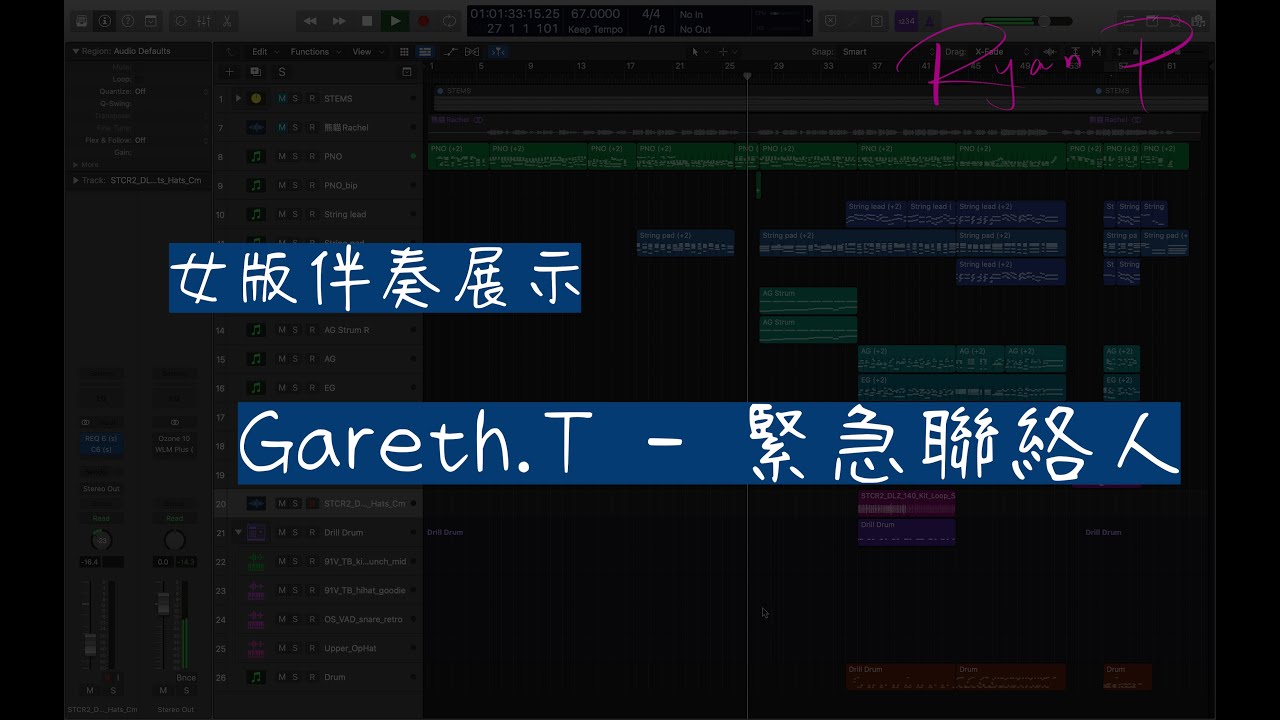Open the Mixer faders icon
1280x720 pixels.
tap(204, 21)
